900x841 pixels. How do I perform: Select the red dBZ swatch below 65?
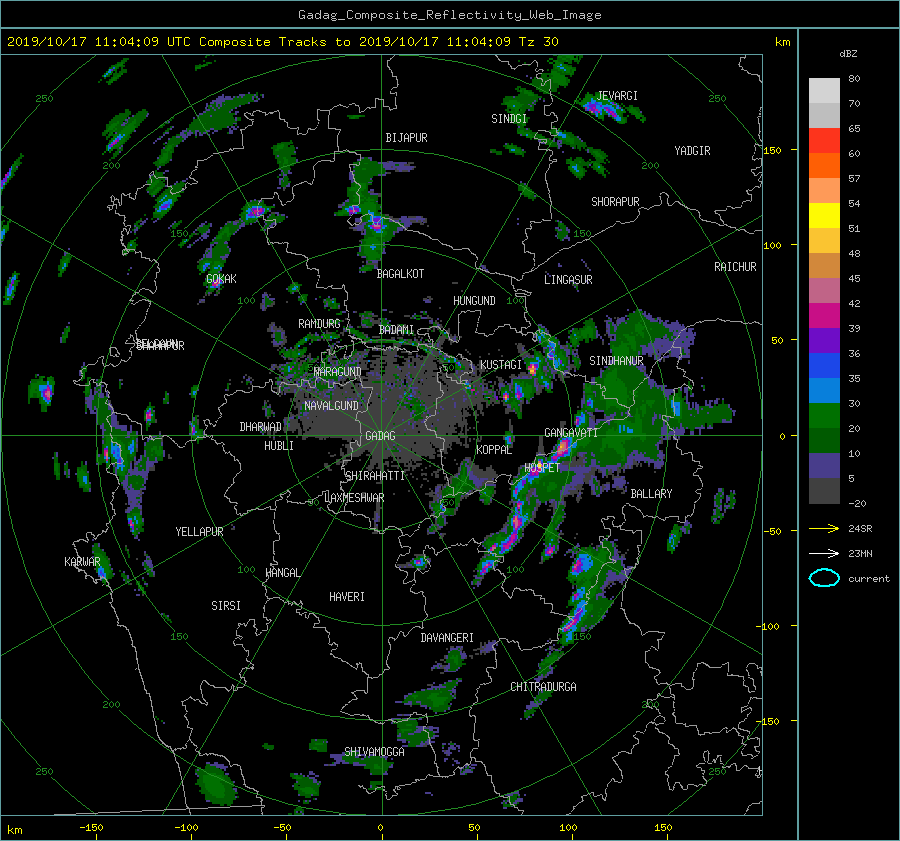click(x=824, y=141)
